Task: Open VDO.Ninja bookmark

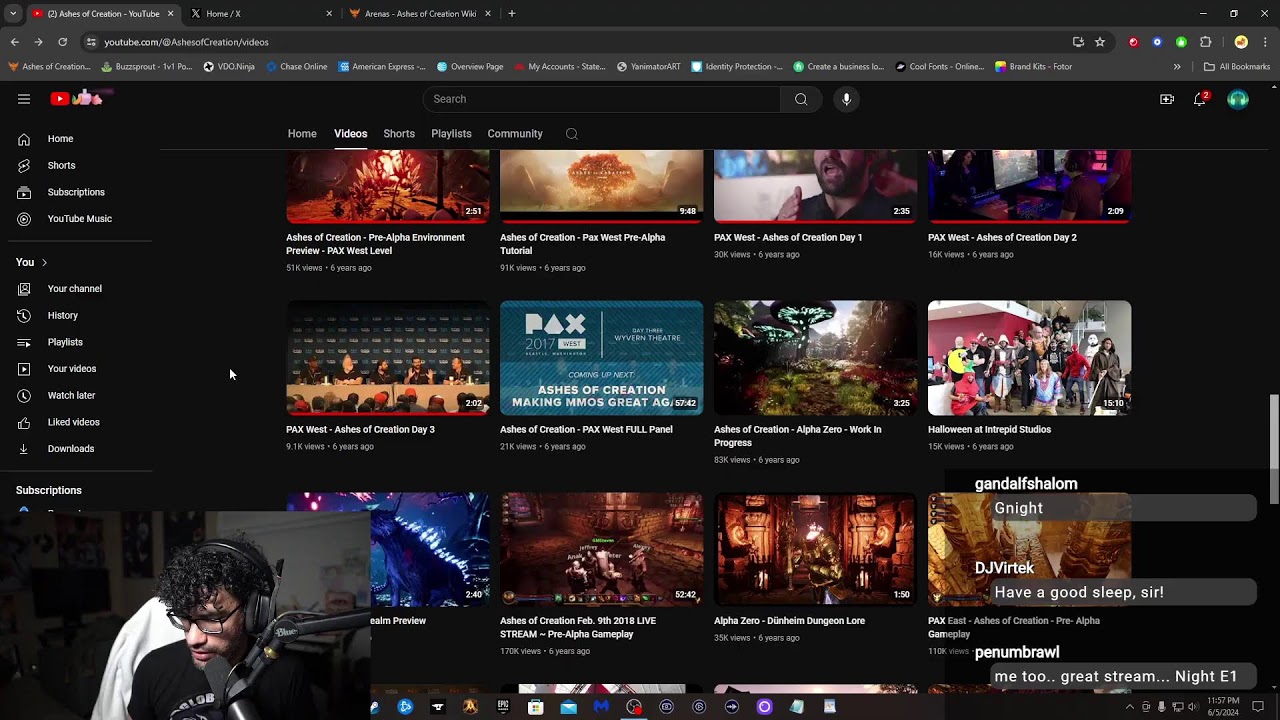Action: click(228, 67)
